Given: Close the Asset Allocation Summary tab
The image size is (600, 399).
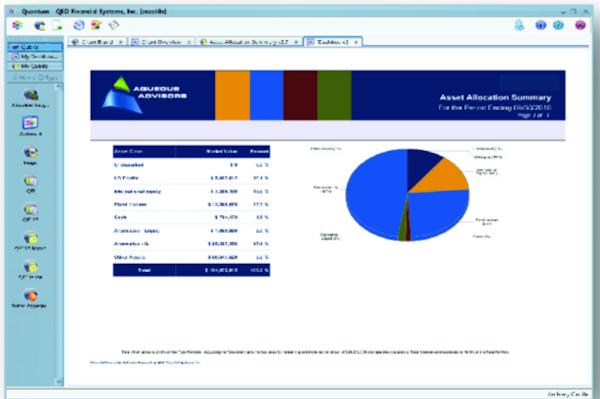Looking at the screenshot, I should (296, 42).
